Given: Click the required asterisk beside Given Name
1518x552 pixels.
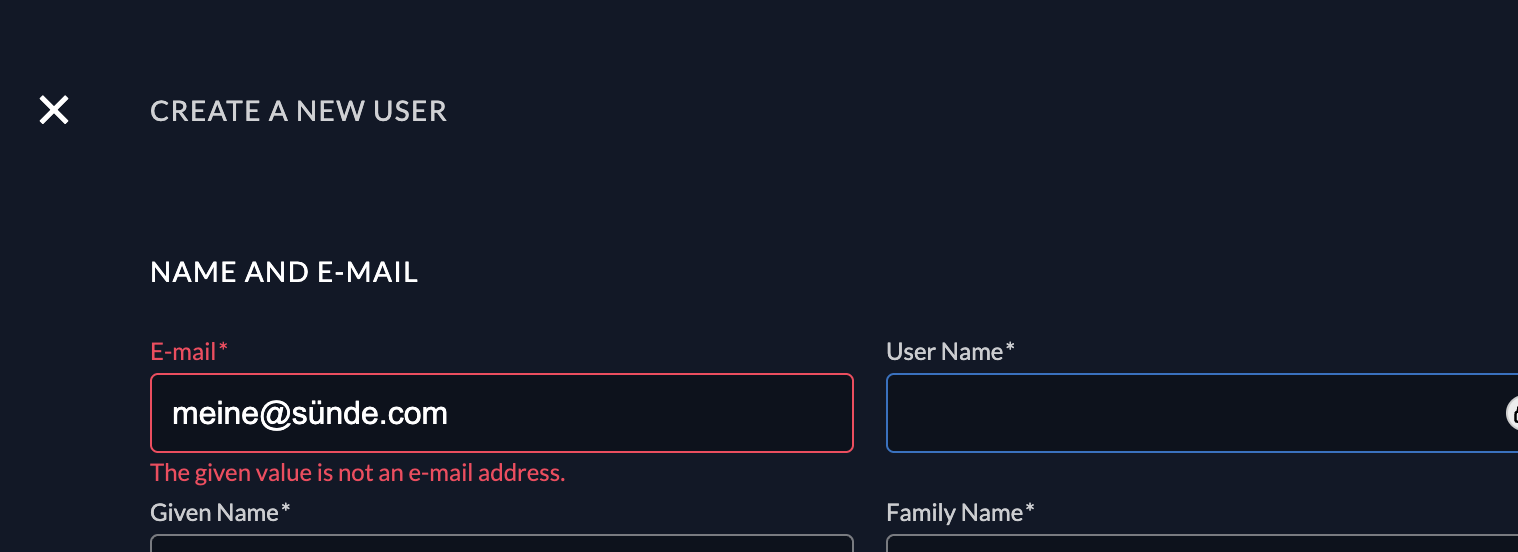Looking at the screenshot, I should [286, 510].
